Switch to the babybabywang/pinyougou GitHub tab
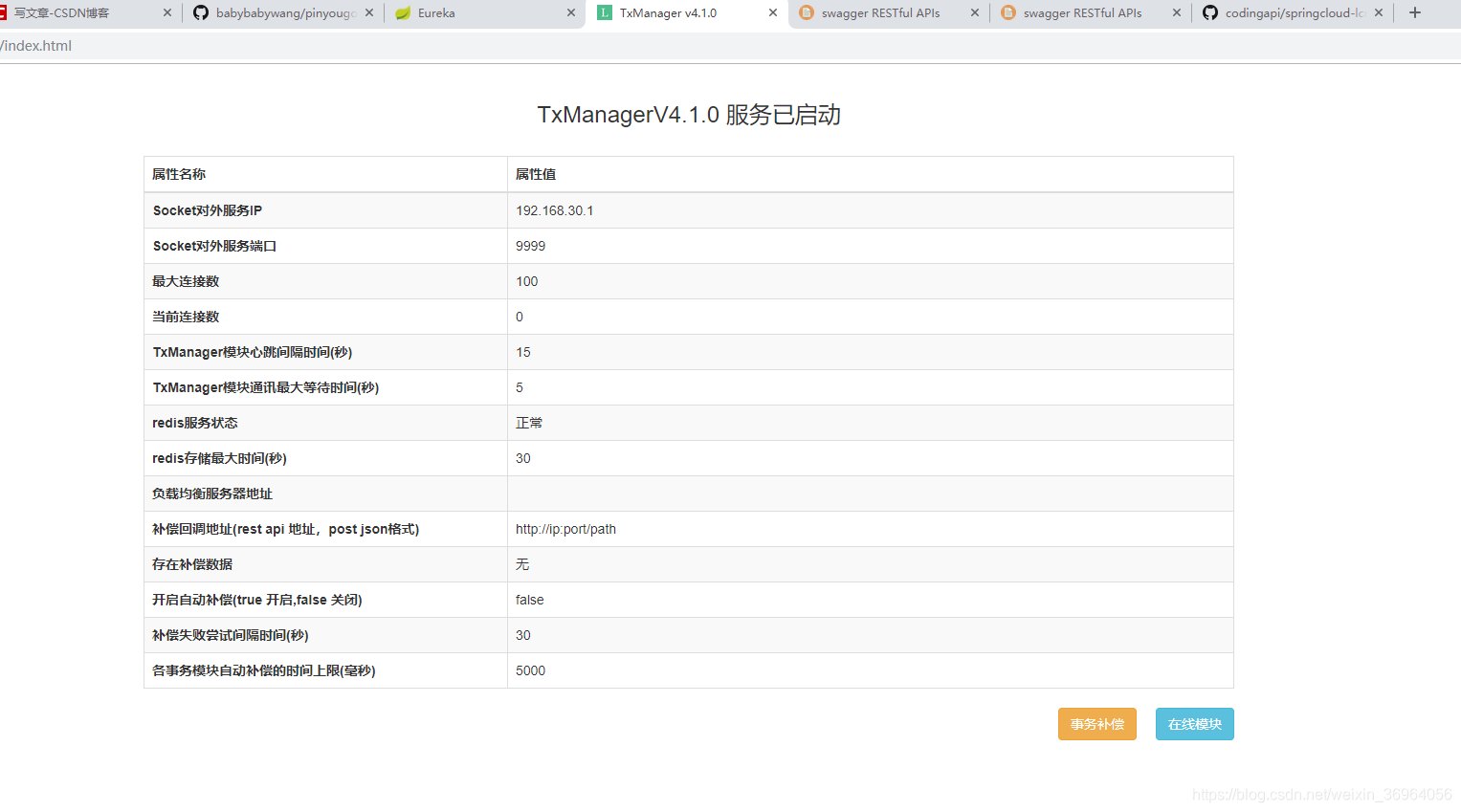This screenshot has width=1461, height=812. 285,13
